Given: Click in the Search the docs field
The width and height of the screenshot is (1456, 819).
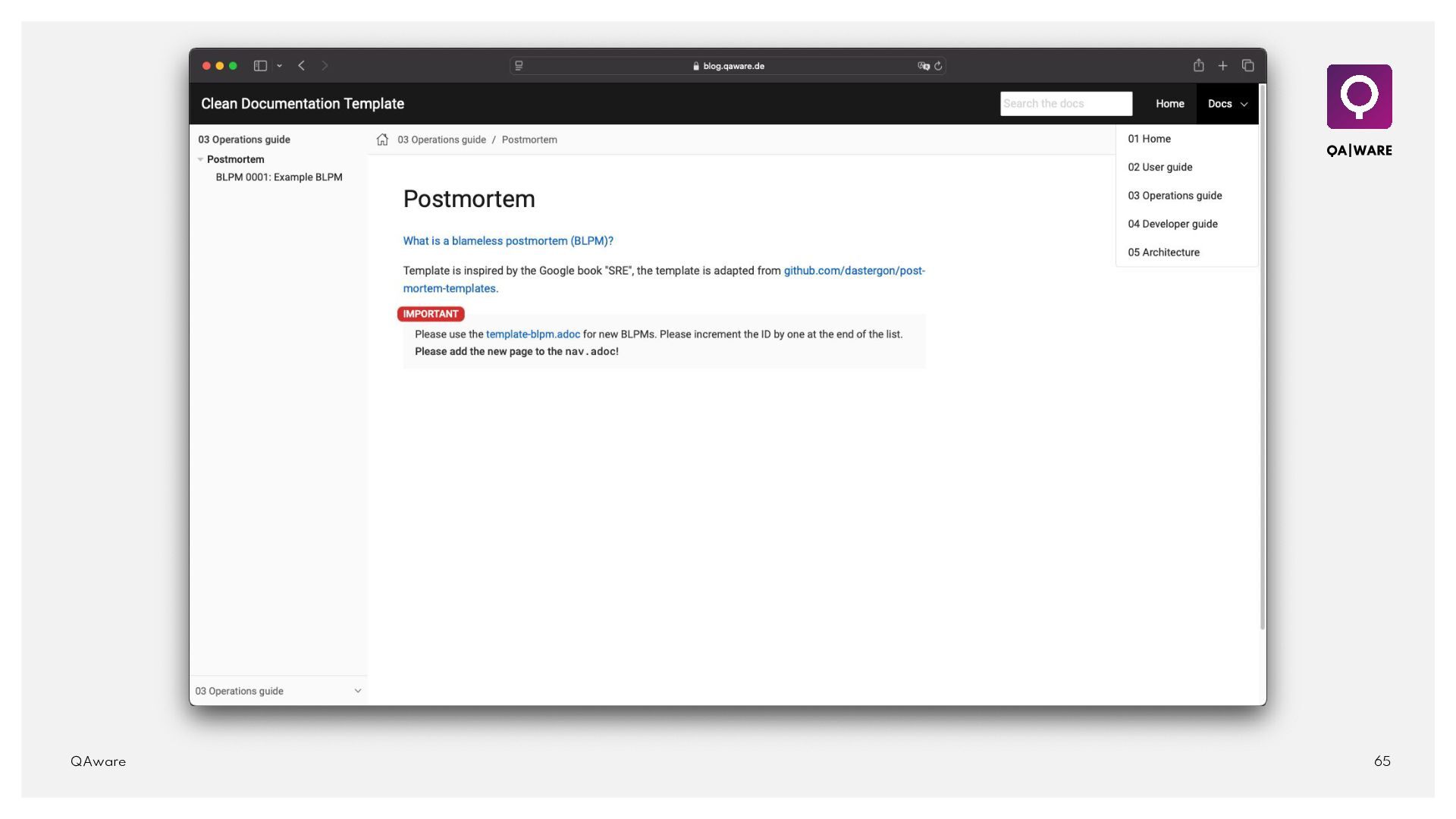Looking at the screenshot, I should (1065, 104).
